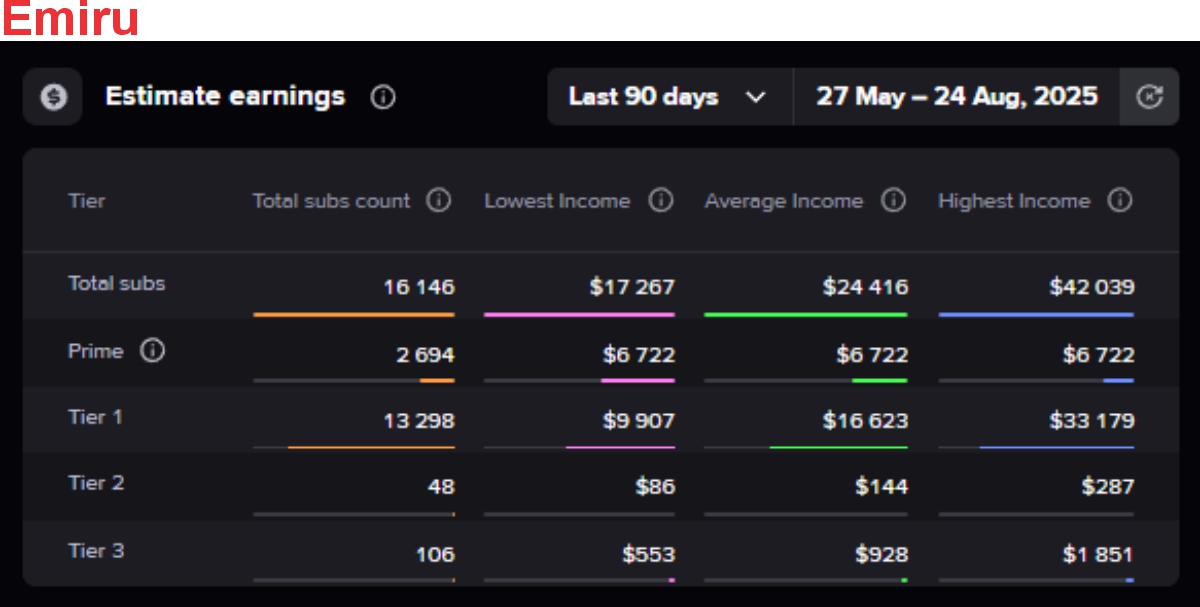Click the Tier column header
This screenshot has height=607, width=1200.
(86, 201)
